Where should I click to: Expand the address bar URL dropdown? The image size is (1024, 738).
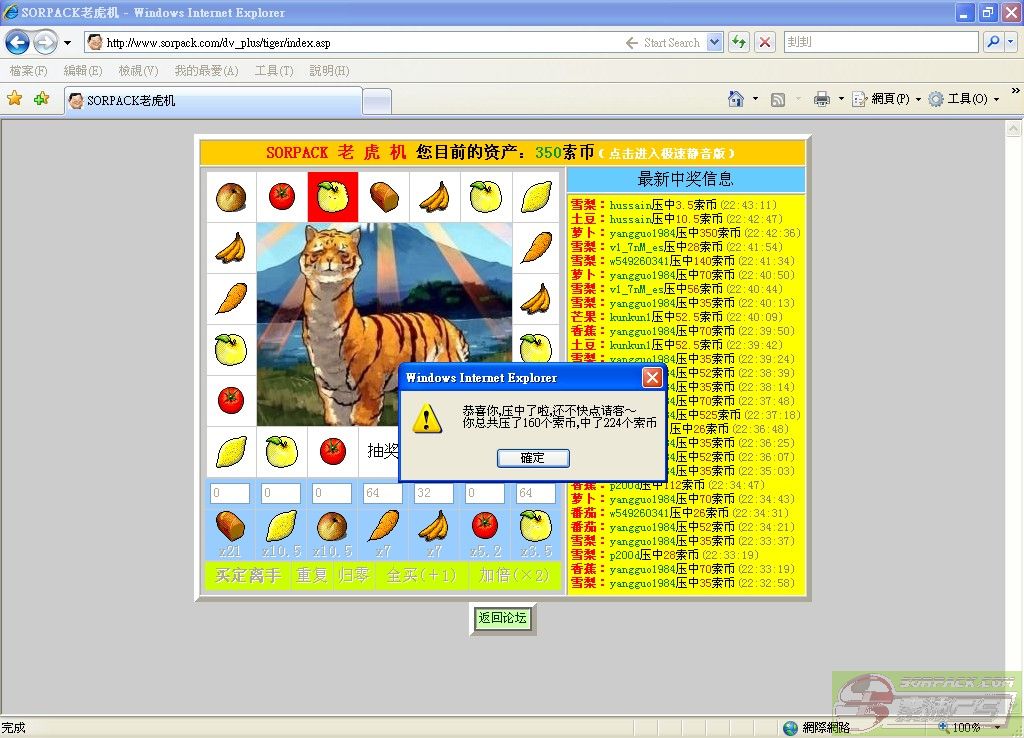pyautogui.click(x=715, y=43)
